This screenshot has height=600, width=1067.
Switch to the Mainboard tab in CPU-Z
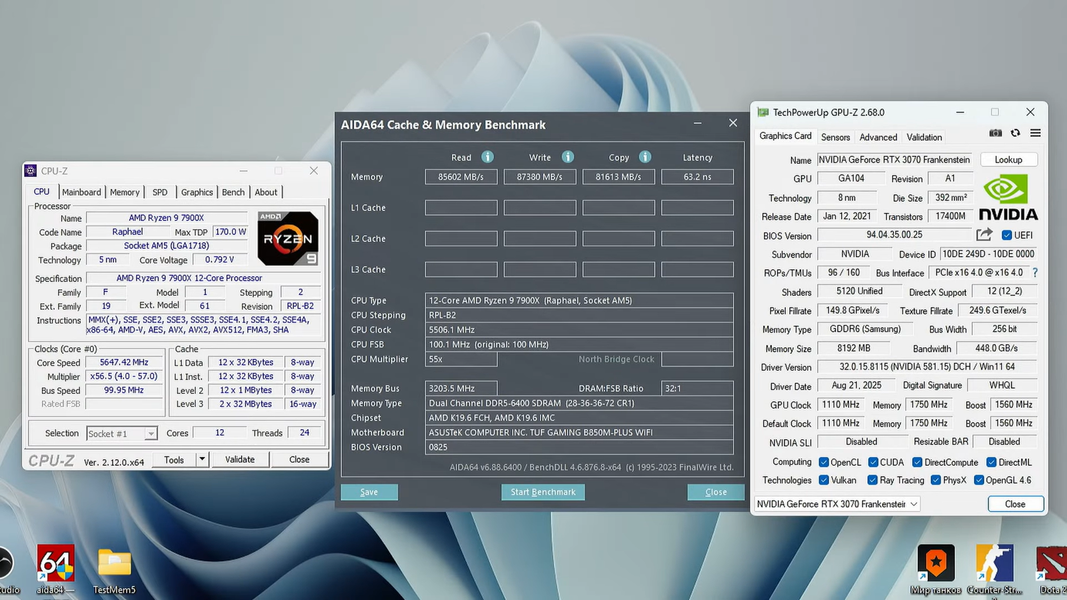[81, 192]
